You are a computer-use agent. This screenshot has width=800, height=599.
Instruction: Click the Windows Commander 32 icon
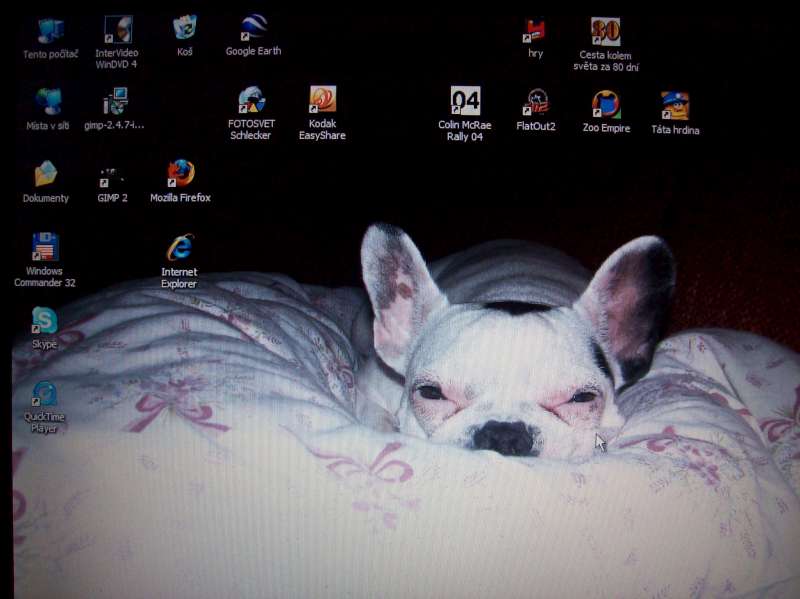click(45, 247)
